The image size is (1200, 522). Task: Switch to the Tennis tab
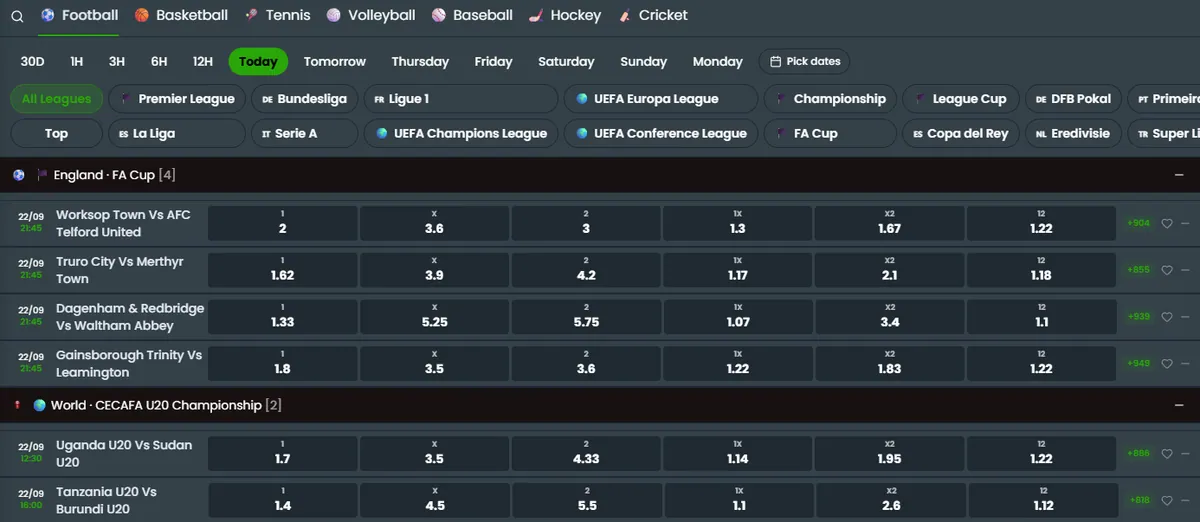coord(277,15)
